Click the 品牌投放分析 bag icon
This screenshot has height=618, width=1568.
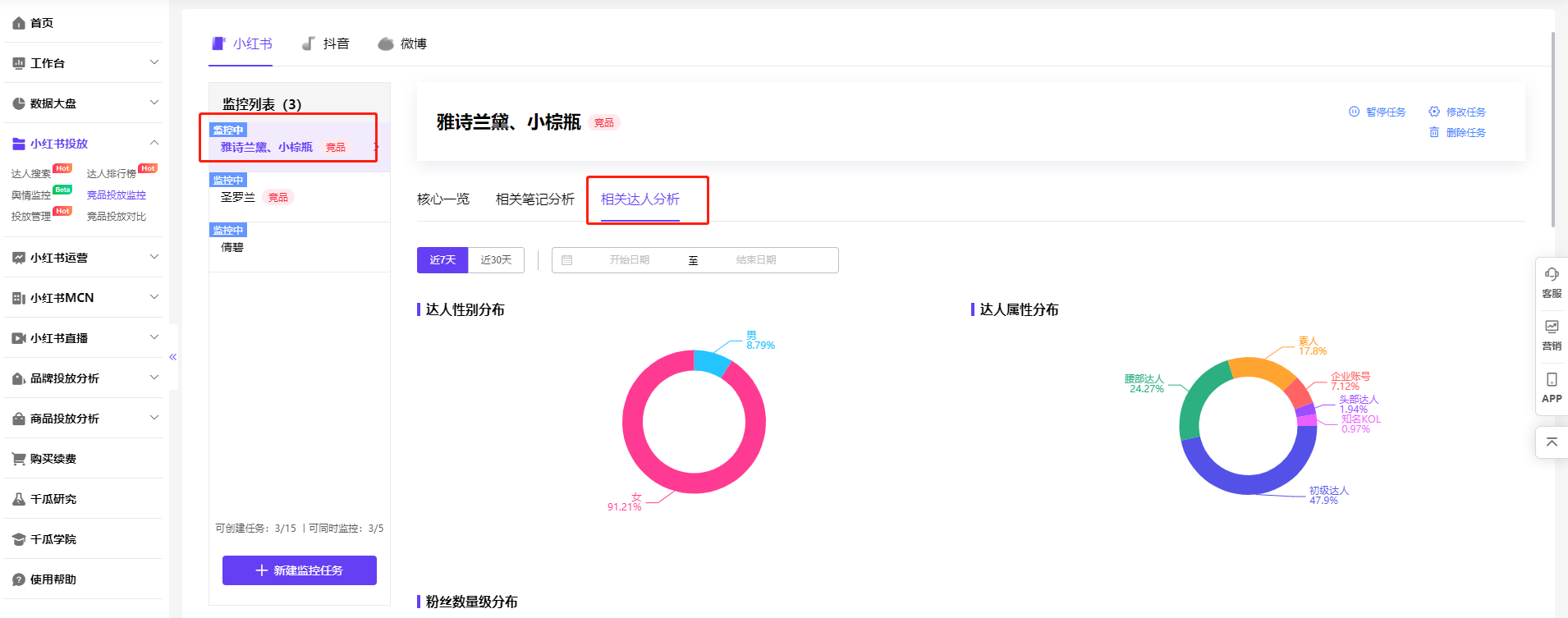point(19,378)
